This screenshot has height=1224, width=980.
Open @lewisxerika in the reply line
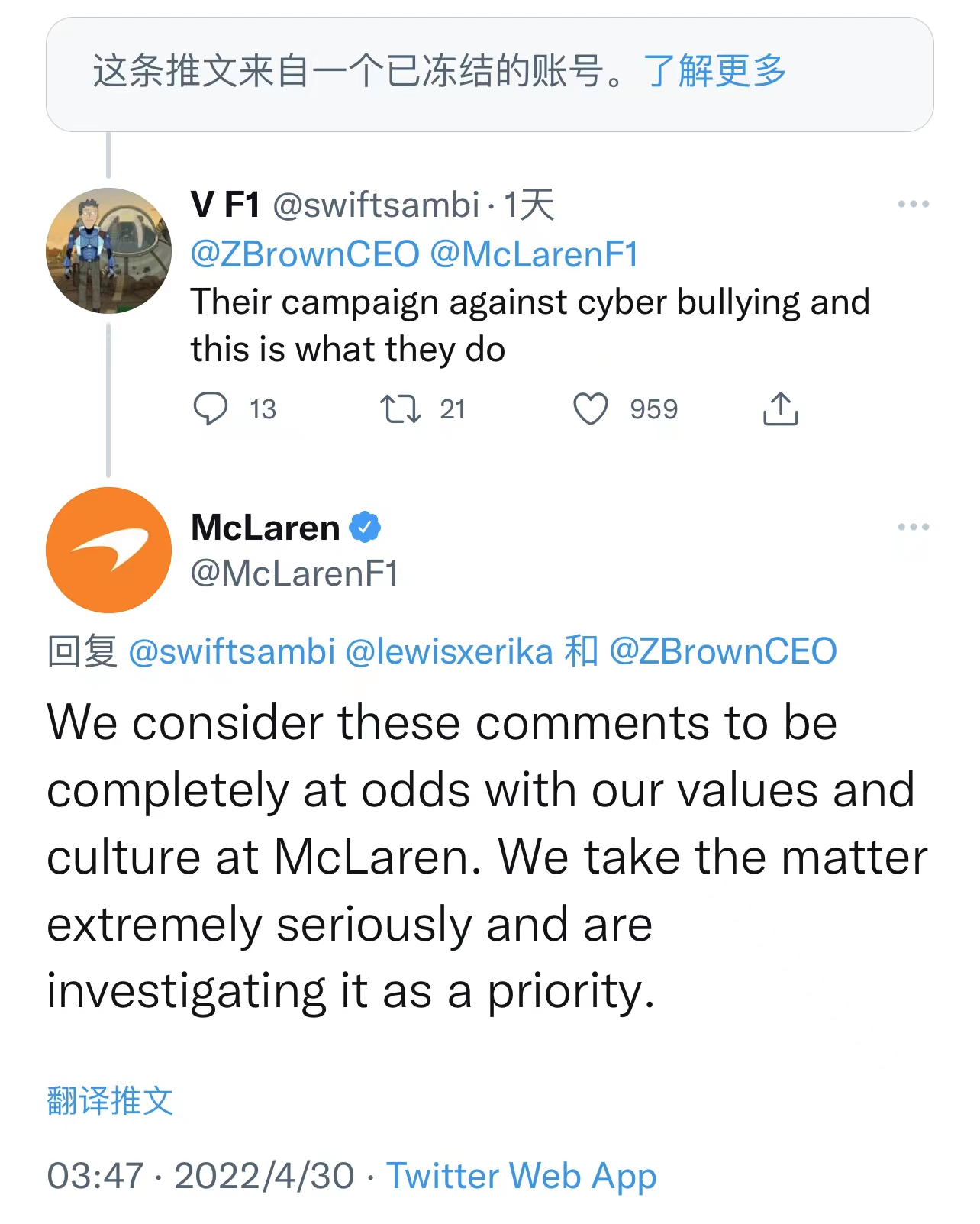449,652
